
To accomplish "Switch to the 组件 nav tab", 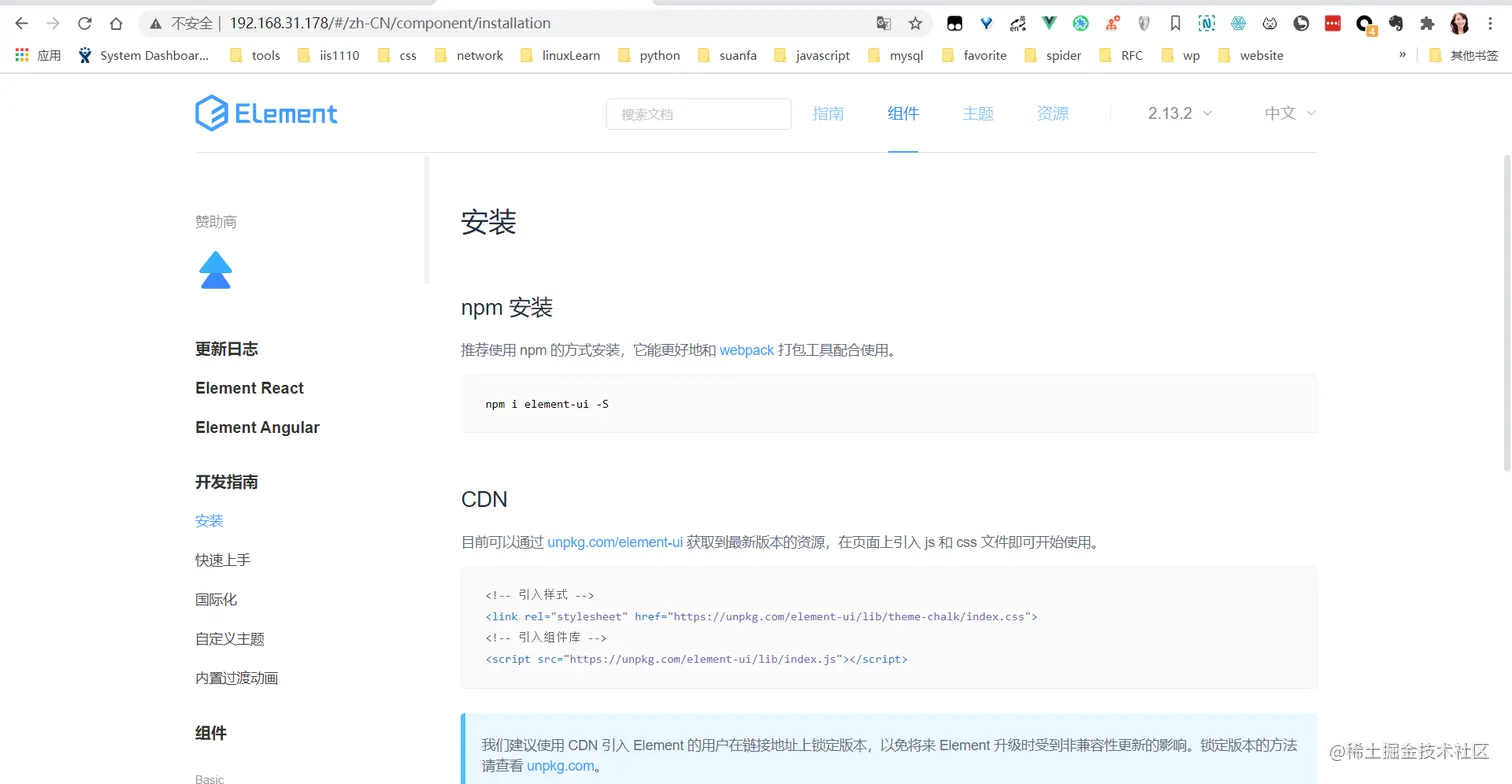I will pyautogui.click(x=903, y=113).
